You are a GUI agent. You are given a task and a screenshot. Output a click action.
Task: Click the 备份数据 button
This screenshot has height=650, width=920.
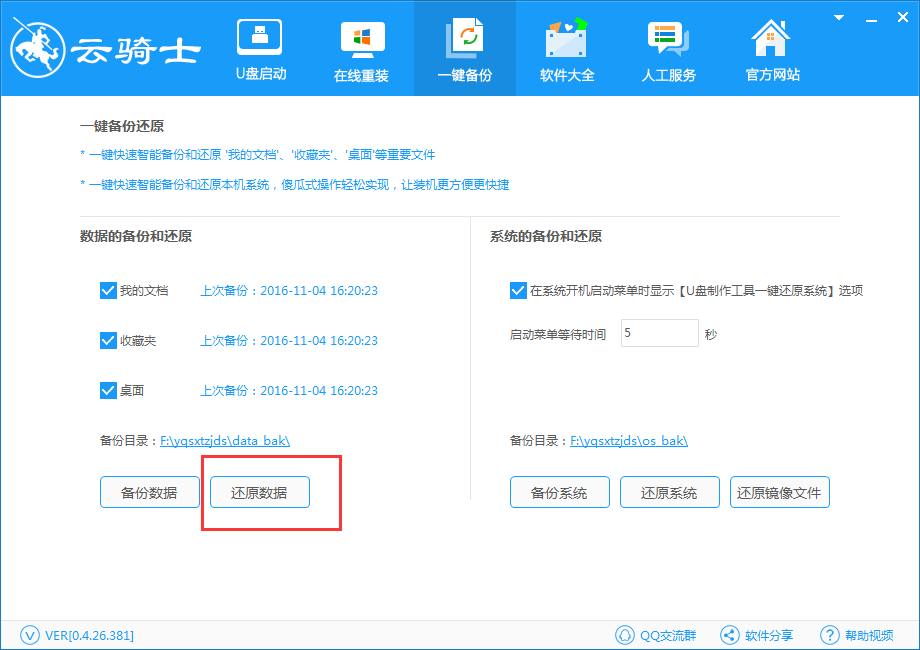(x=150, y=492)
